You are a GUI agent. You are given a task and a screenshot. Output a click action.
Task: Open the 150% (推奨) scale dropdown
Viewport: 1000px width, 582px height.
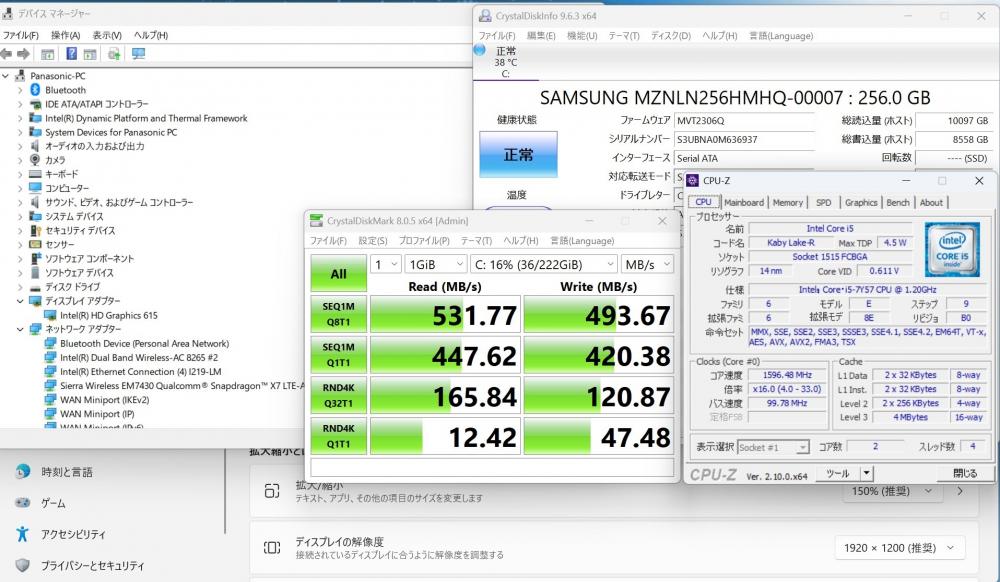(x=892, y=491)
